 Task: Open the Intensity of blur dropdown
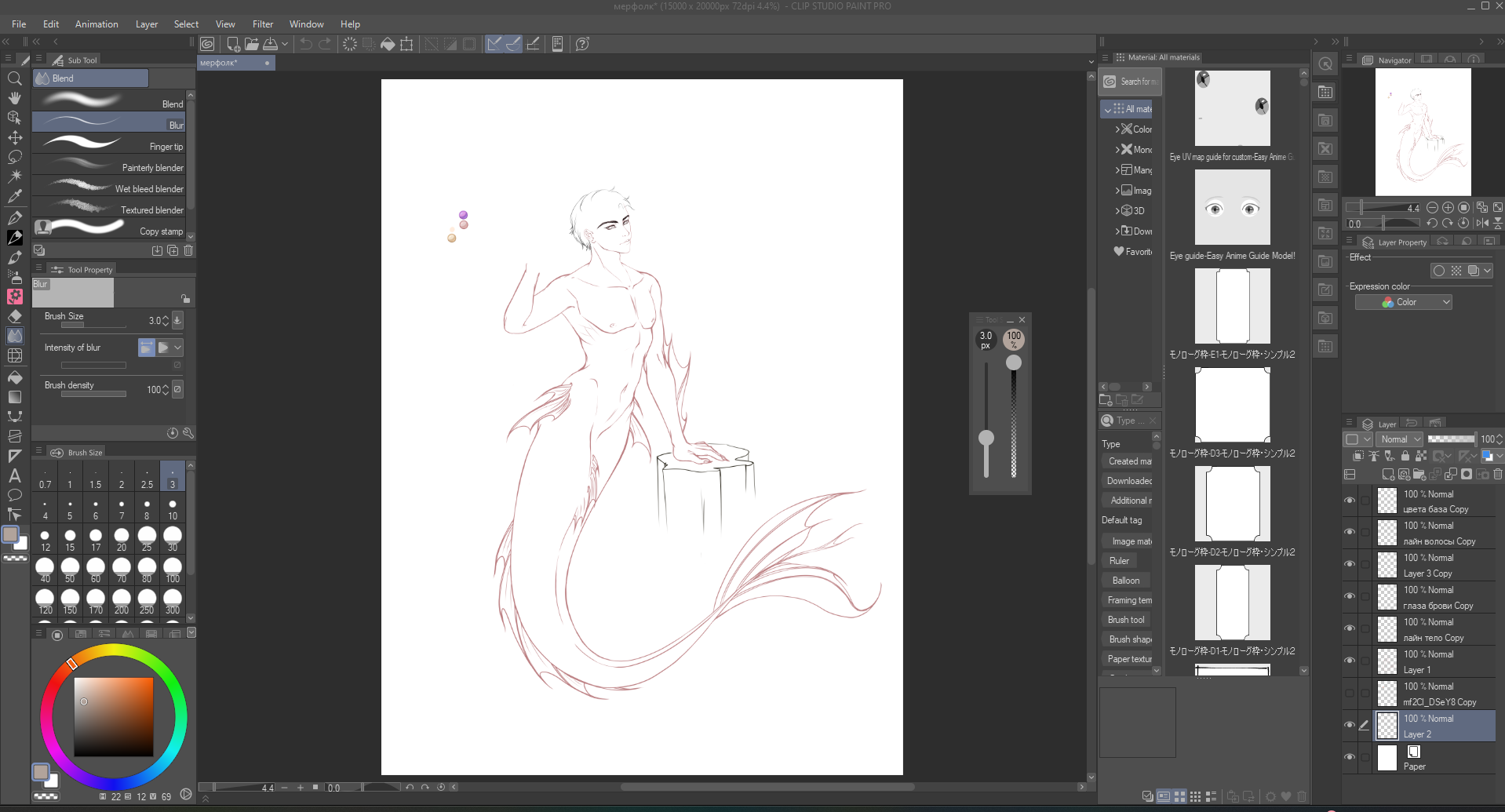click(178, 348)
